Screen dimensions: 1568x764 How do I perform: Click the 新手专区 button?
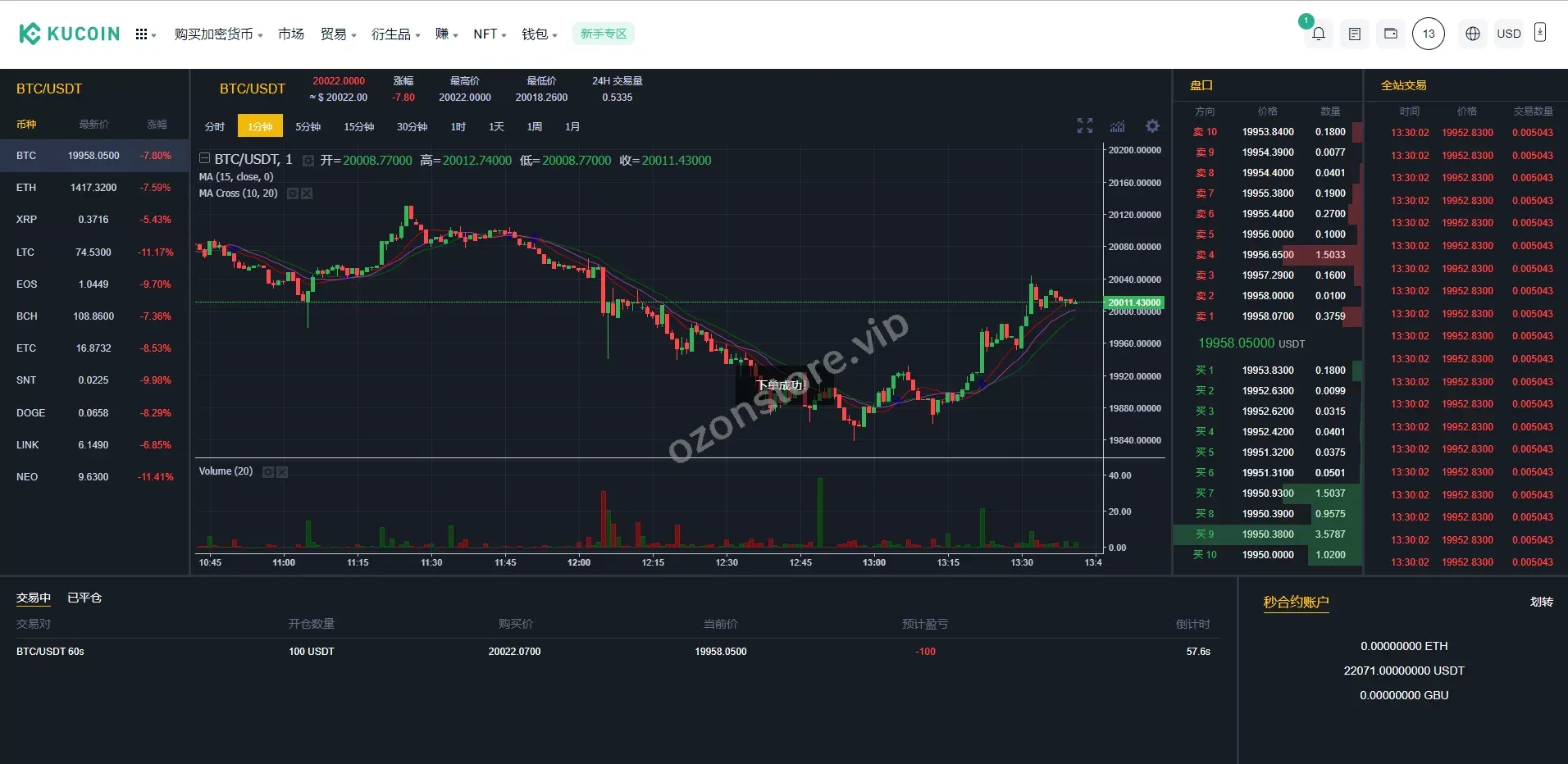point(604,34)
